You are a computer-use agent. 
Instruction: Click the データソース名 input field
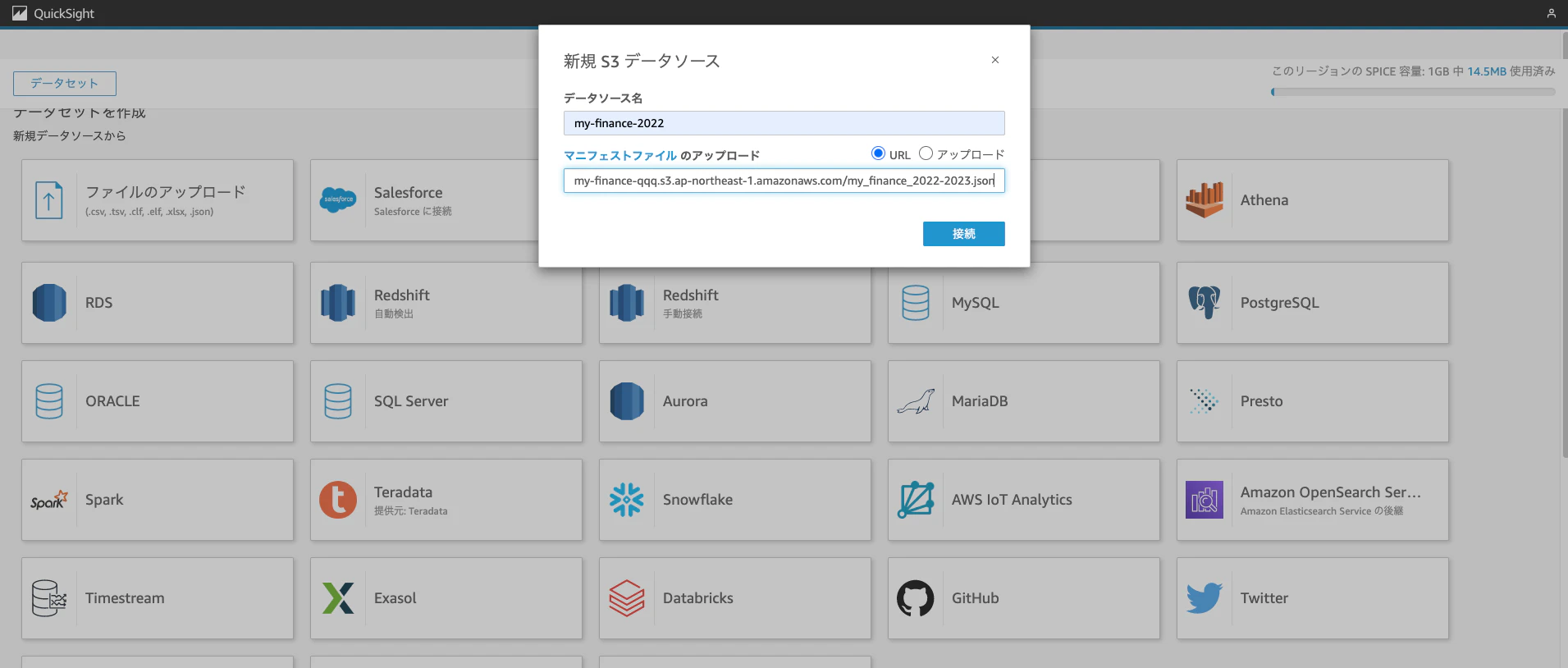[784, 123]
